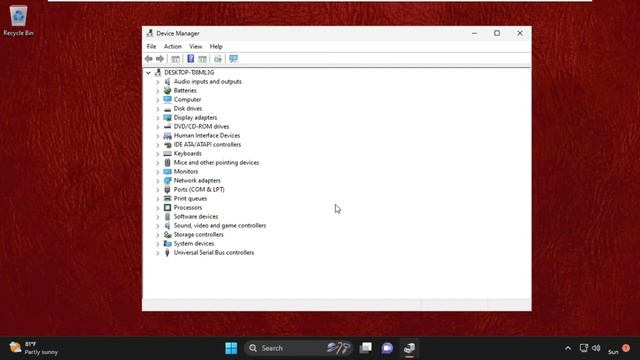The width and height of the screenshot is (640, 360).
Task: Open the weather widget Partly sunny
Action: coord(33,348)
